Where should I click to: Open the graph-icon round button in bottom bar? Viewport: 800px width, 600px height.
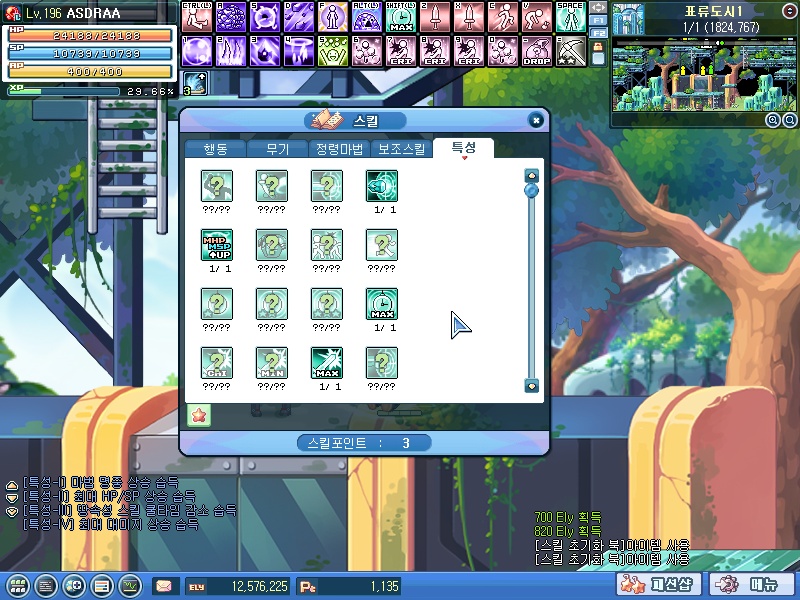tap(130, 586)
